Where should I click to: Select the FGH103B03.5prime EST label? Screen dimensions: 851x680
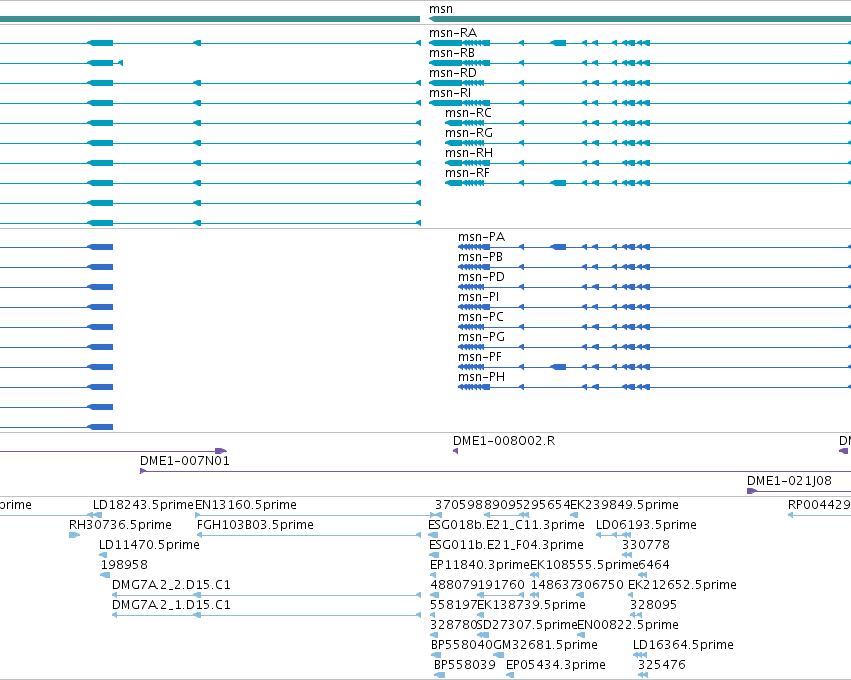pyautogui.click(x=255, y=525)
